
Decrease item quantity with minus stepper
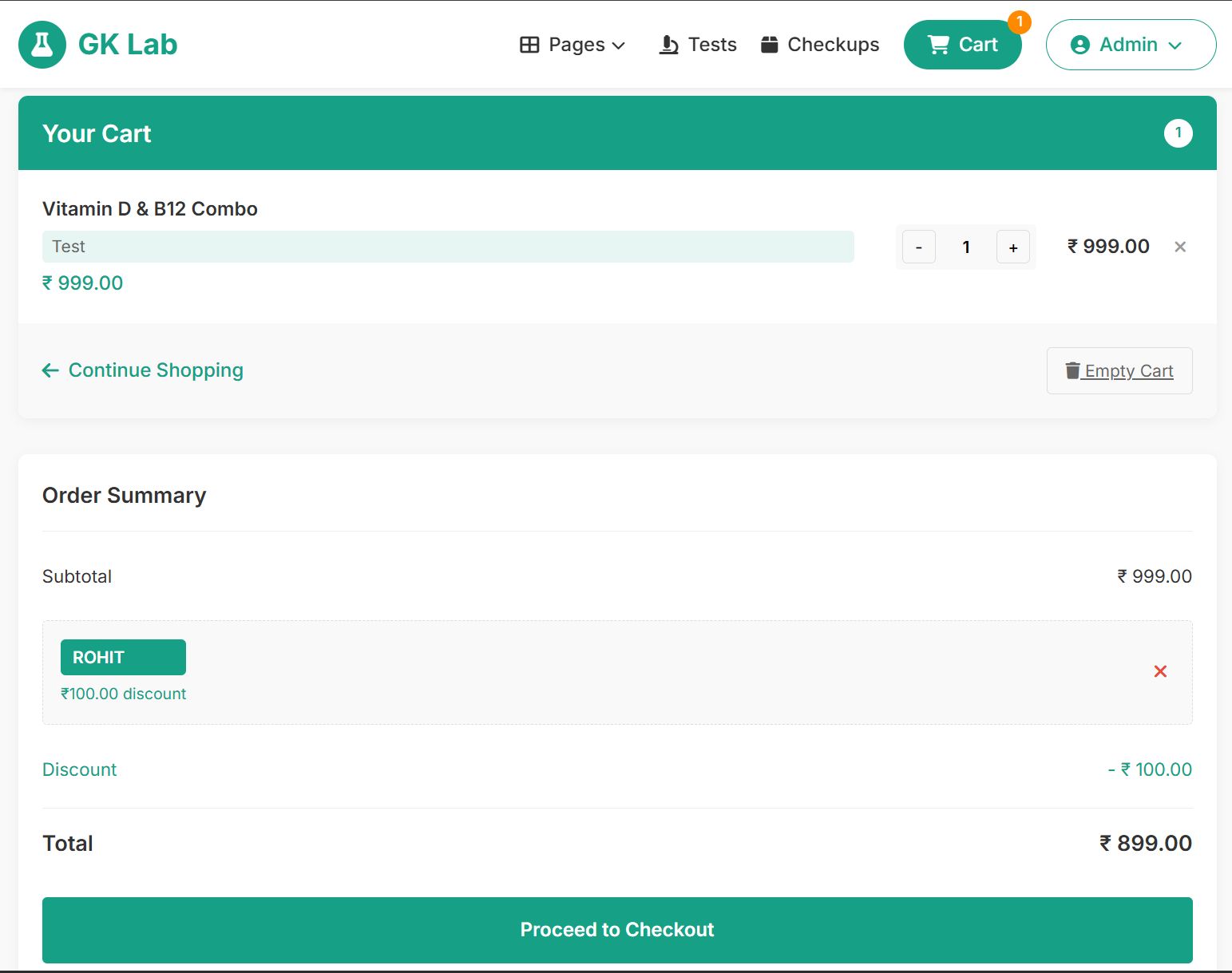click(918, 247)
